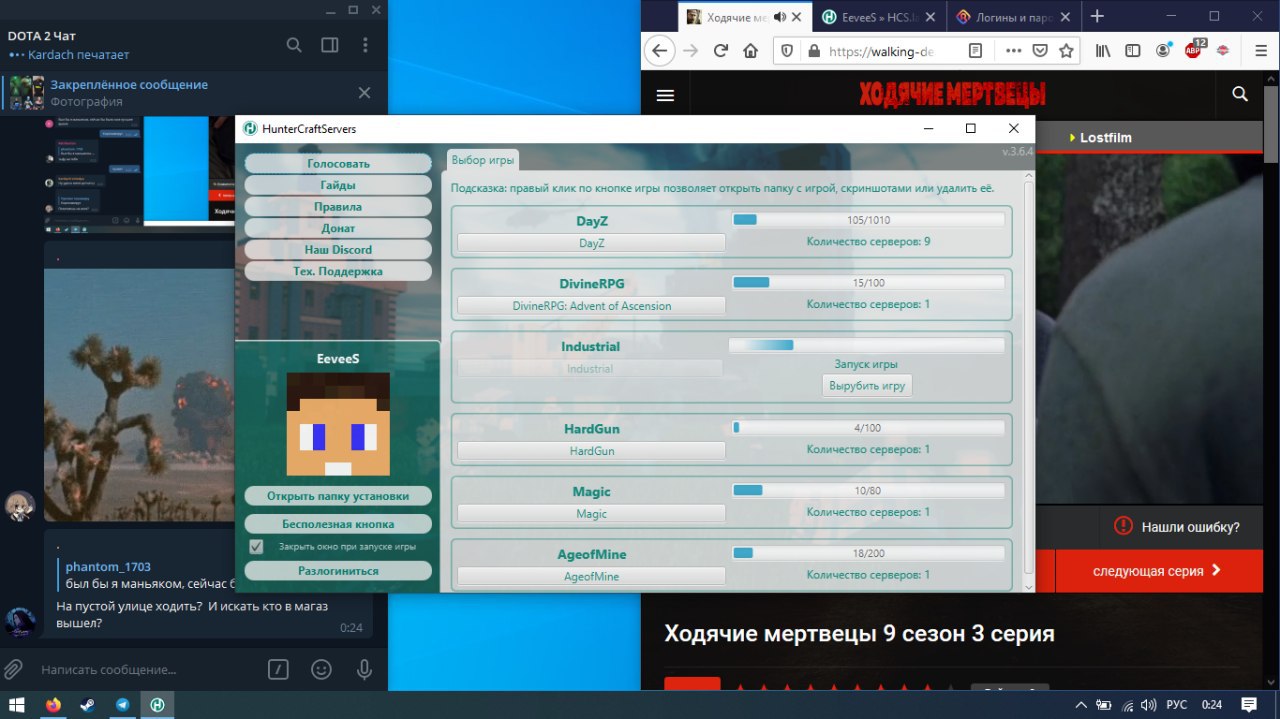Image resolution: width=1280 pixels, height=719 pixels.
Task: Dismiss the pinned message in Telegram
Action: (364, 93)
